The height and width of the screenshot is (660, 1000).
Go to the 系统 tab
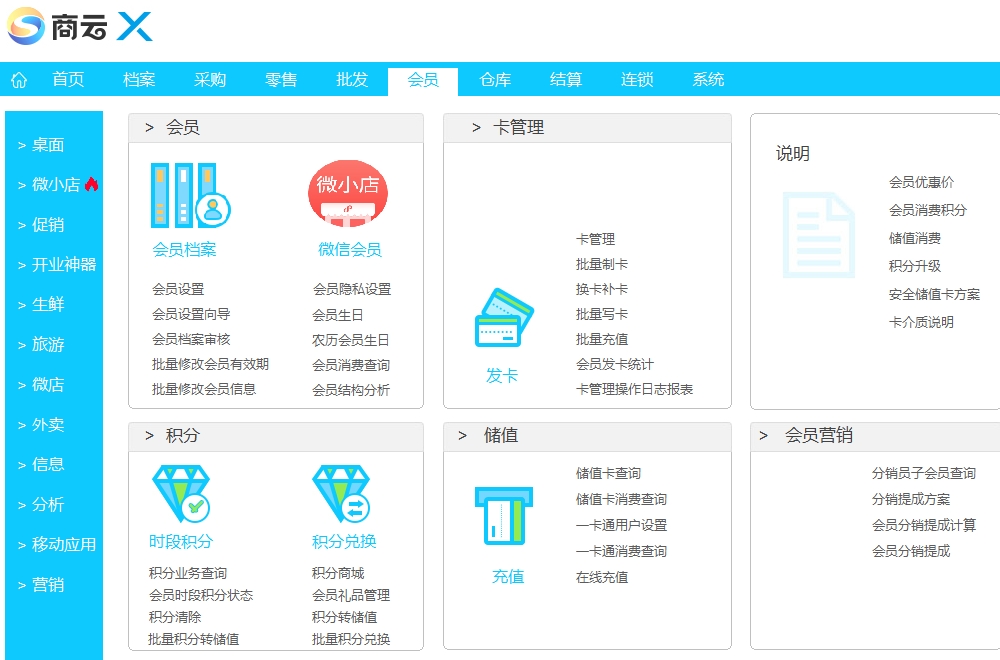pyautogui.click(x=708, y=80)
